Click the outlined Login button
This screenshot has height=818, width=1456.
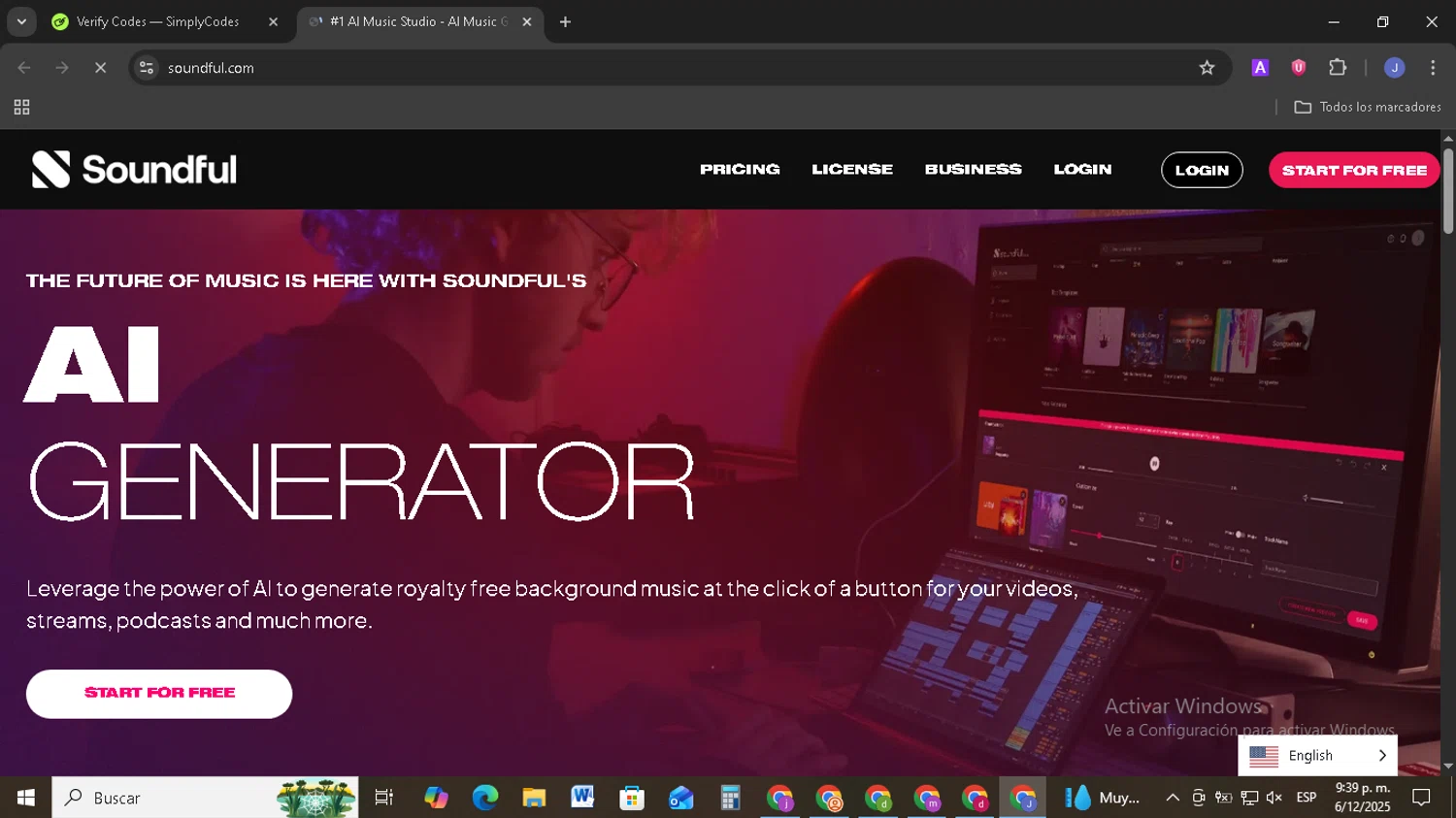tap(1202, 170)
